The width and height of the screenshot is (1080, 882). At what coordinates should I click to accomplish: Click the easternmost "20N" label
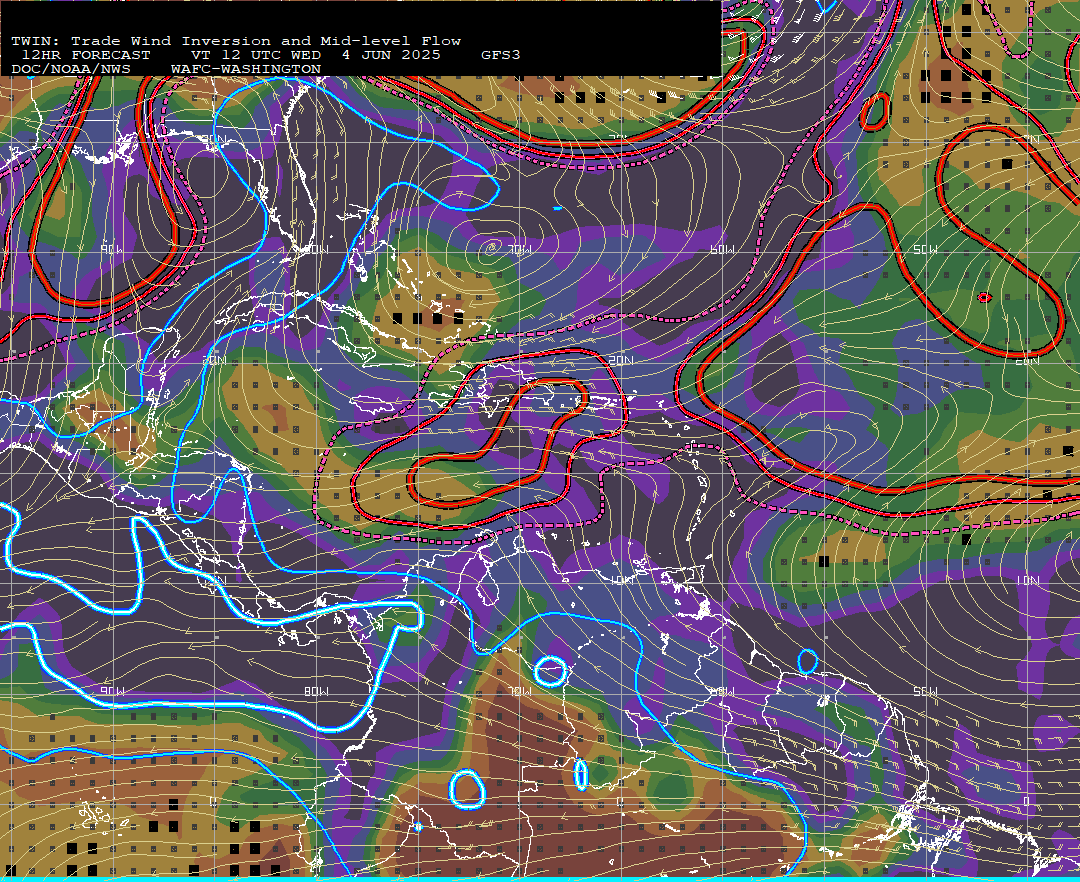pos(1027,360)
